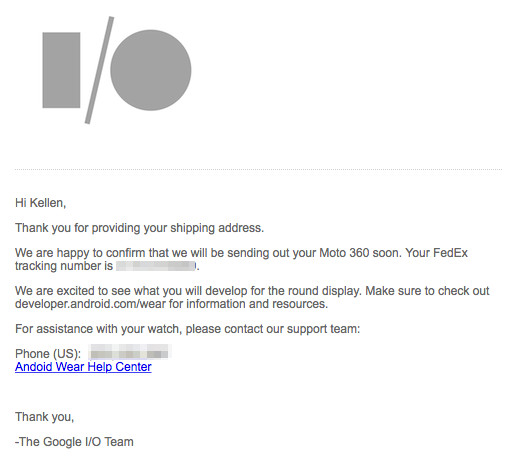Click the blurred US phone number
This screenshot has width=511, height=456.
point(130,353)
